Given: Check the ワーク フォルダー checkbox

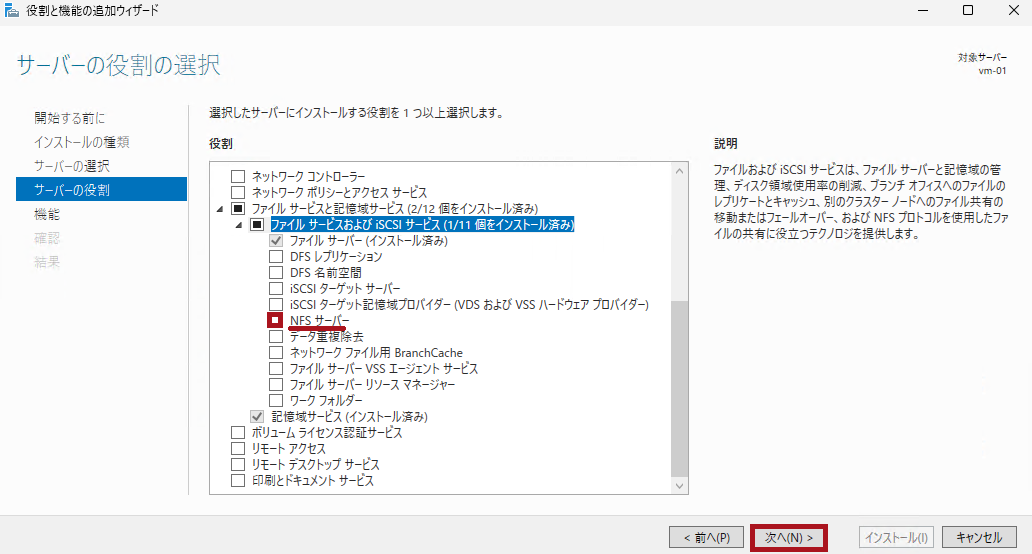Looking at the screenshot, I should [x=276, y=401].
